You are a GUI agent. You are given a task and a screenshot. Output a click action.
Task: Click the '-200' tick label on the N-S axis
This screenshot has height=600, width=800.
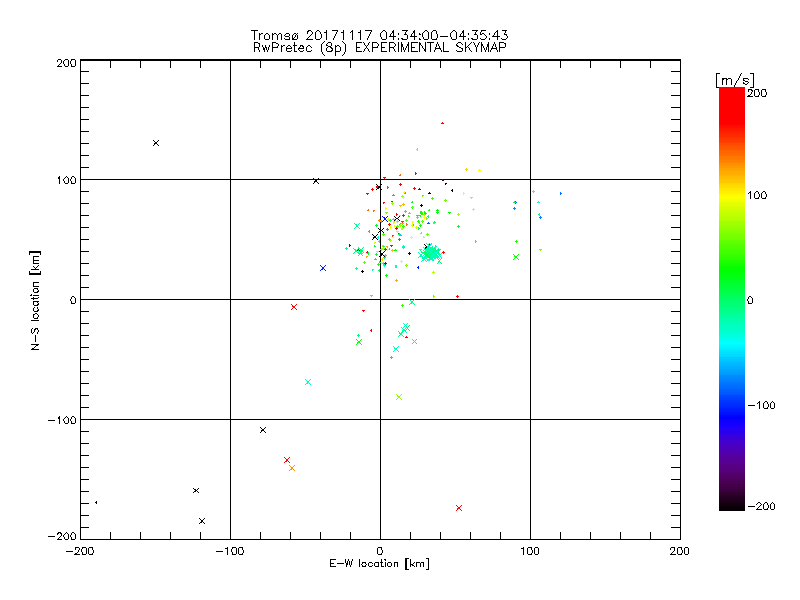(62, 536)
